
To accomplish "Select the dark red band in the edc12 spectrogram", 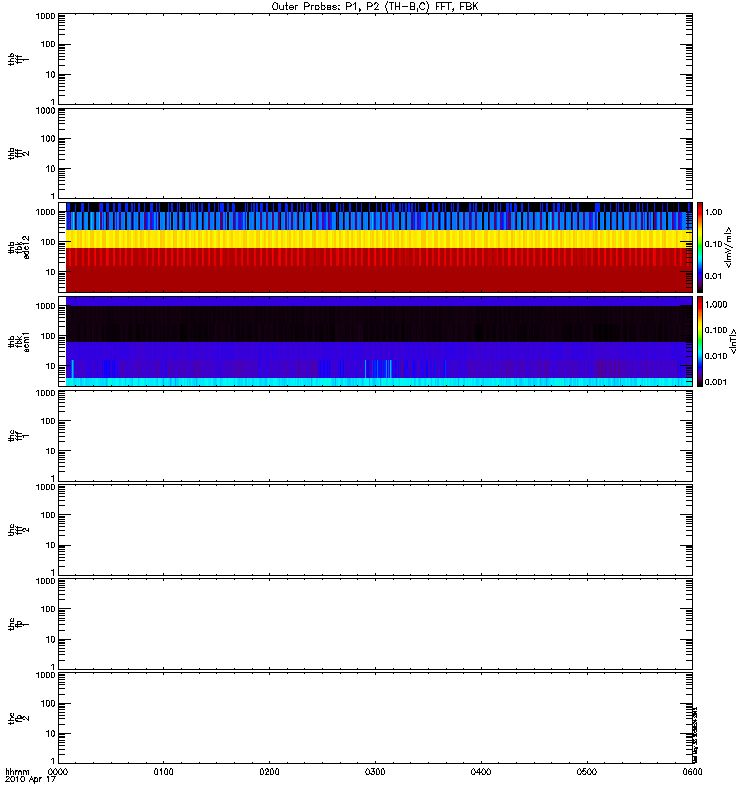I will pyautogui.click(x=379, y=279).
